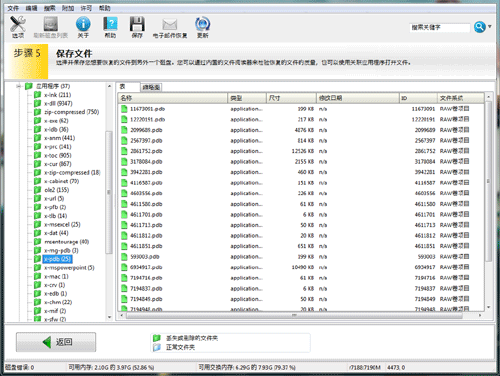Image resolution: width=500 pixels, height=376 pixels.
Task: Select the x-toc (905) tree item
Action: [57, 155]
